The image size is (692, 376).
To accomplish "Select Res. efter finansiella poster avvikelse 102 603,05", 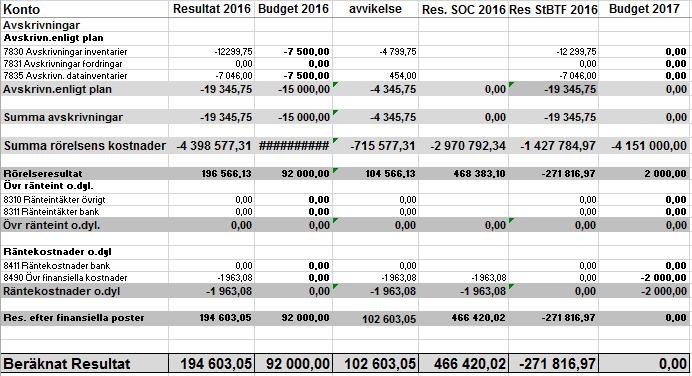I will coord(389,319).
